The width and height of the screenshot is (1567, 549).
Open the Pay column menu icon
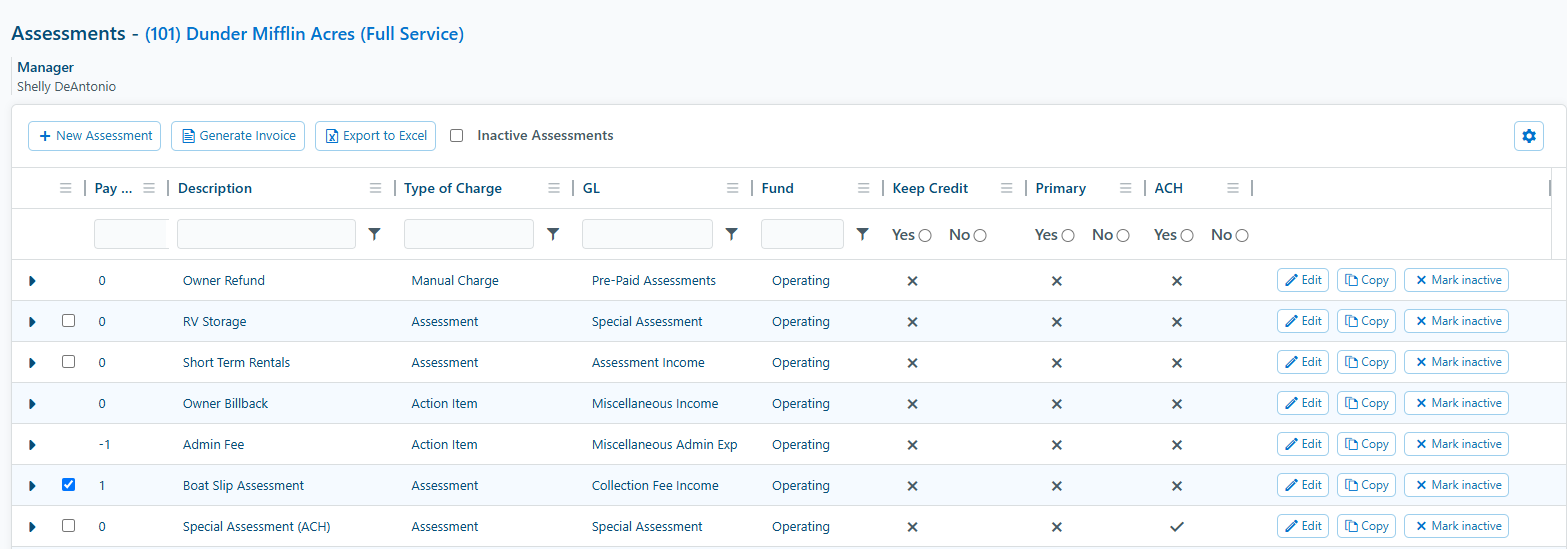[149, 188]
